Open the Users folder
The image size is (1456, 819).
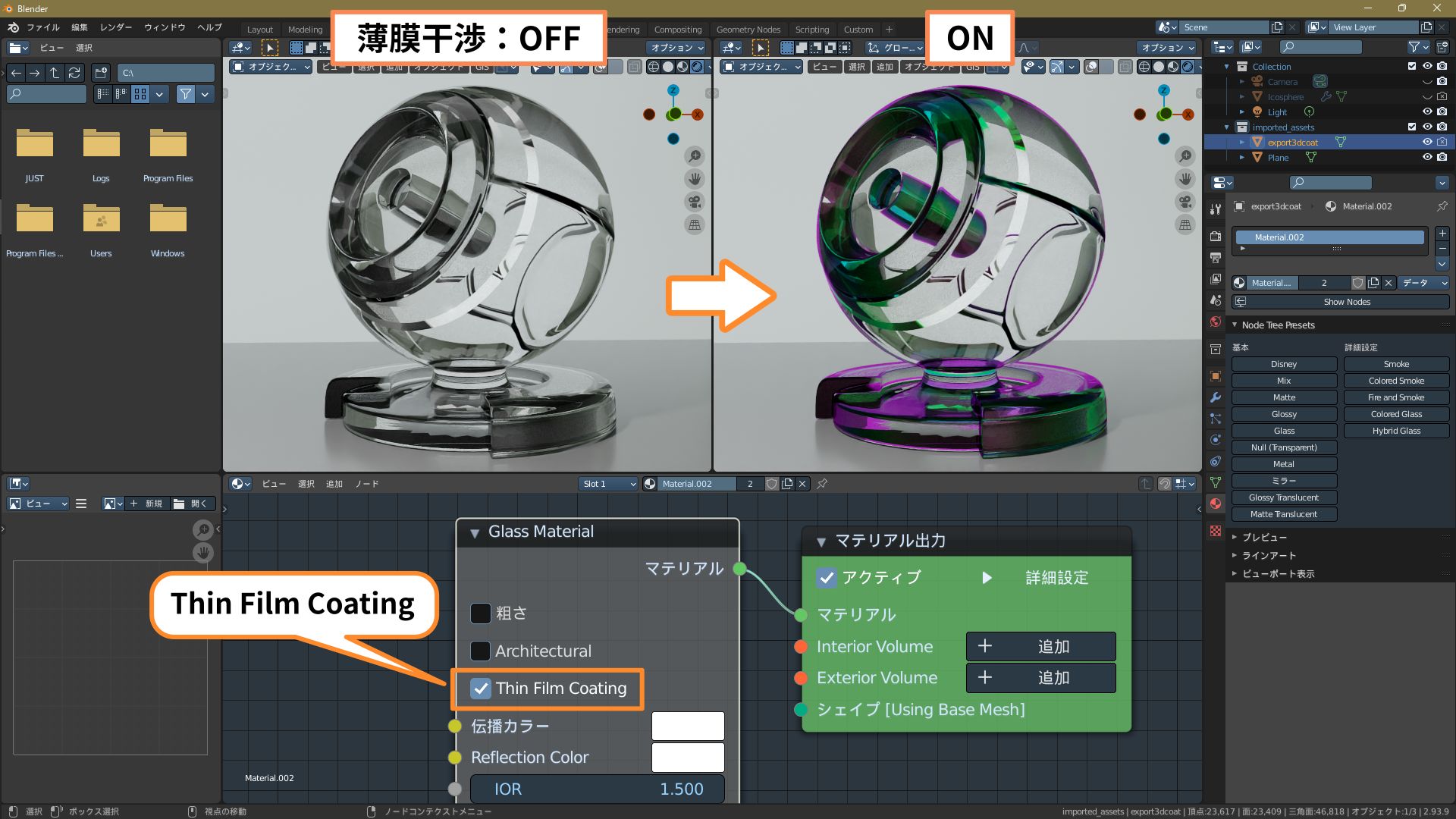point(101,231)
